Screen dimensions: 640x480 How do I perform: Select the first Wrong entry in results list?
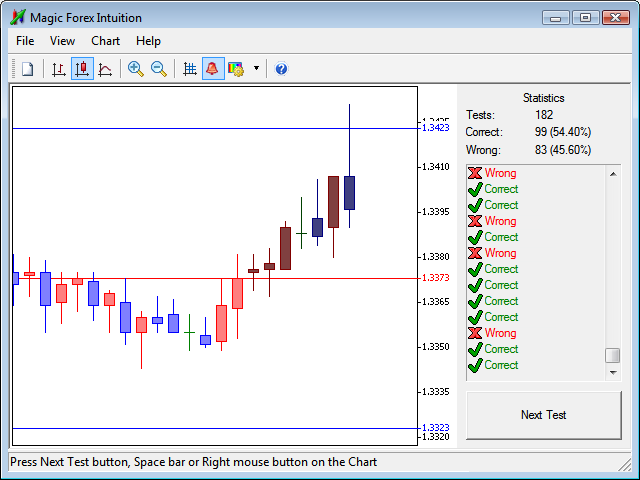pyautogui.click(x=492, y=173)
